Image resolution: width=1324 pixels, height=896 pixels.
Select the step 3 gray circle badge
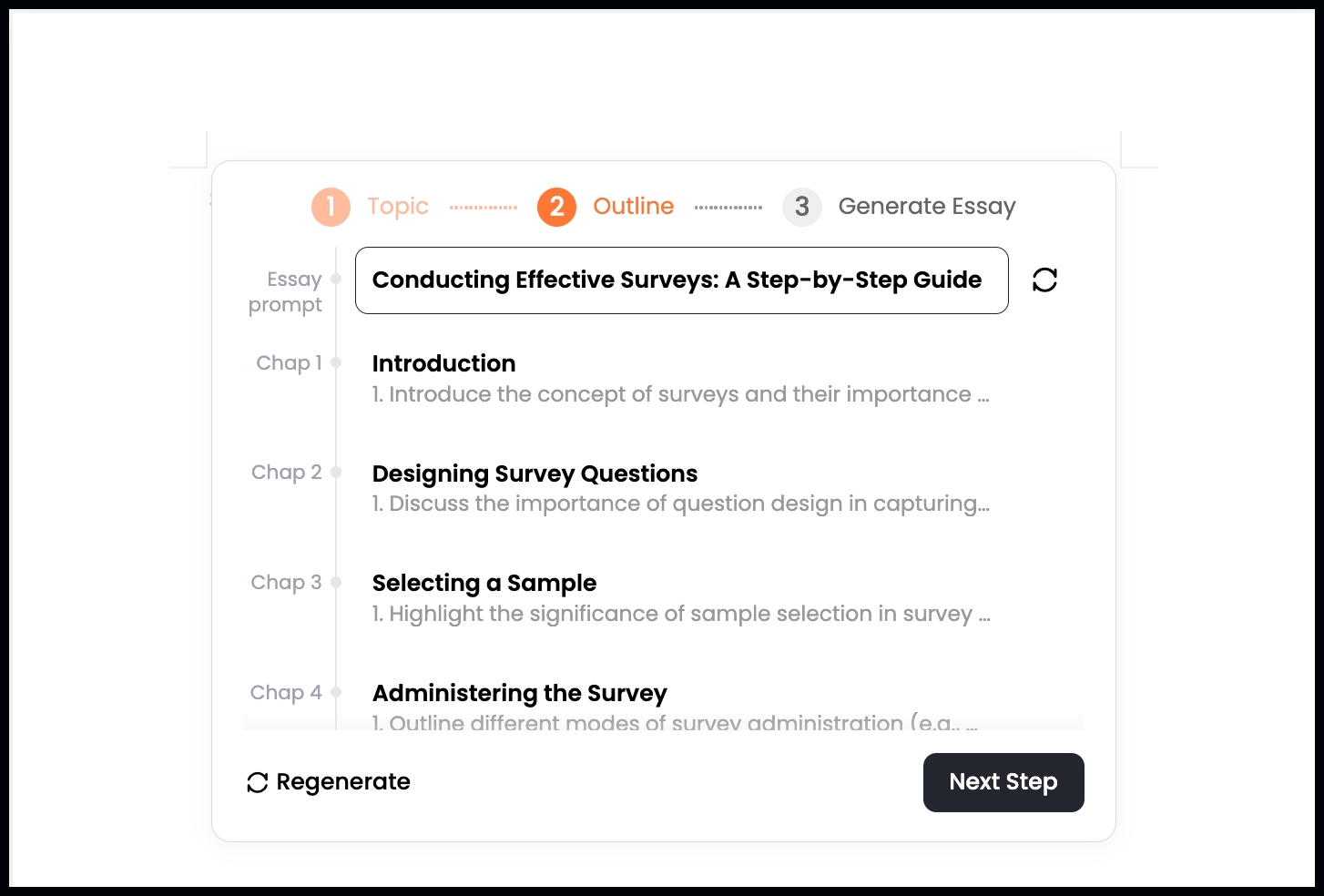click(x=801, y=207)
